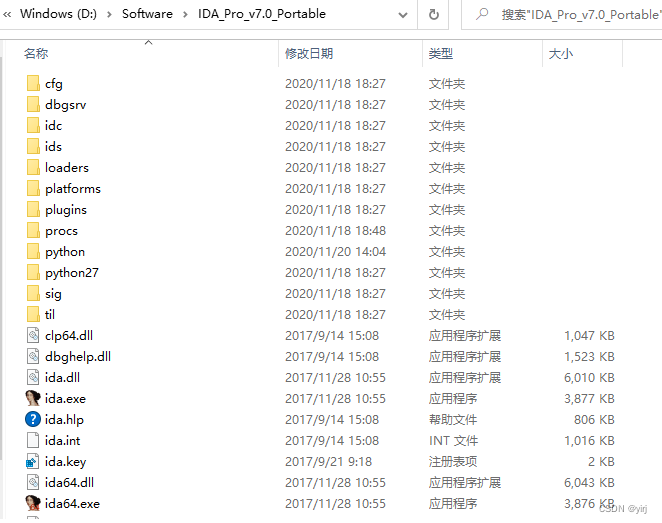This screenshot has width=662, height=523.
Task: Select the ida.int blank file icon
Action: 33,441
